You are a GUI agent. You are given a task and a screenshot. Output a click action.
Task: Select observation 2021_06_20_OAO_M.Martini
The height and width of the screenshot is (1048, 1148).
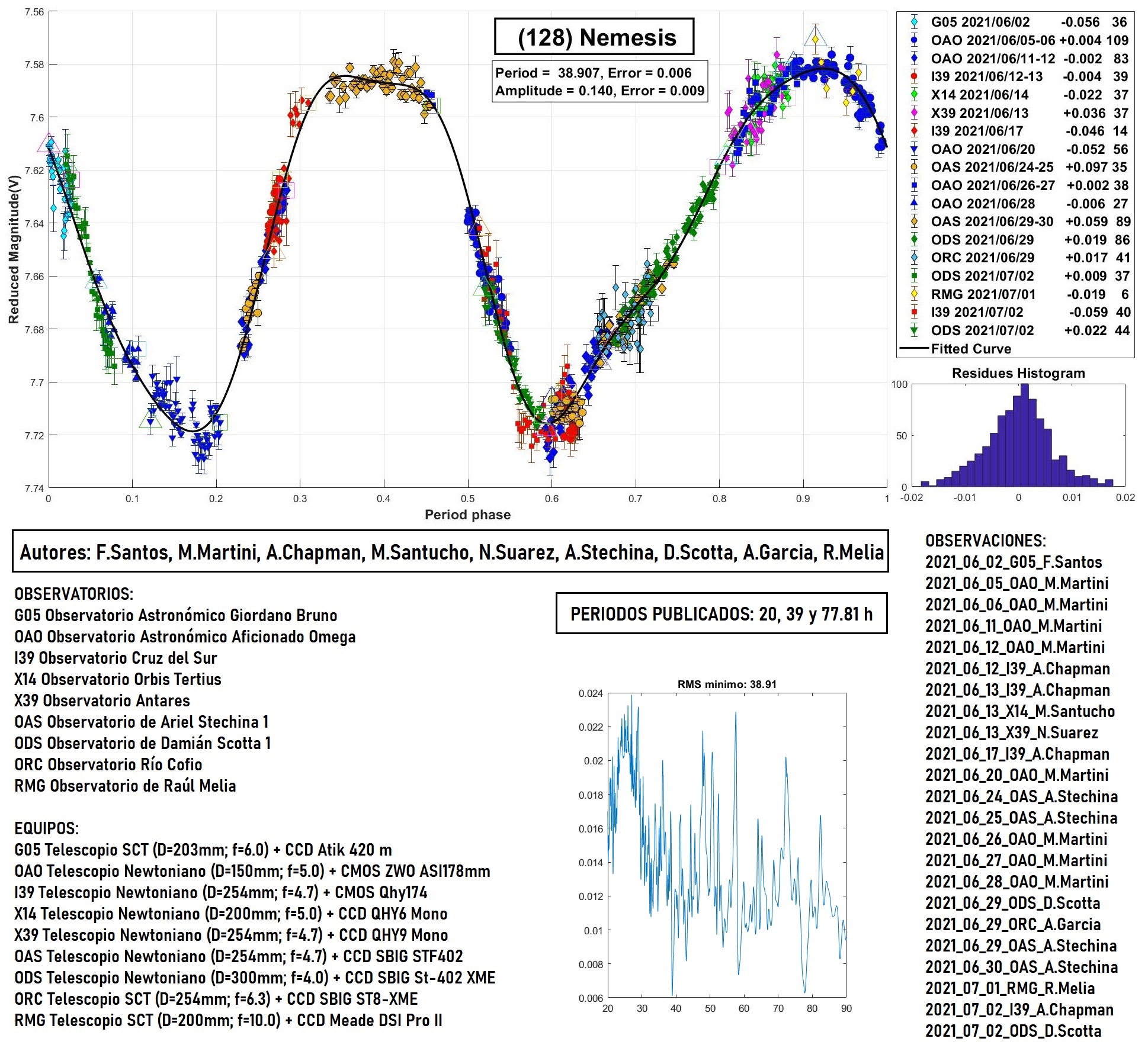point(1016,775)
